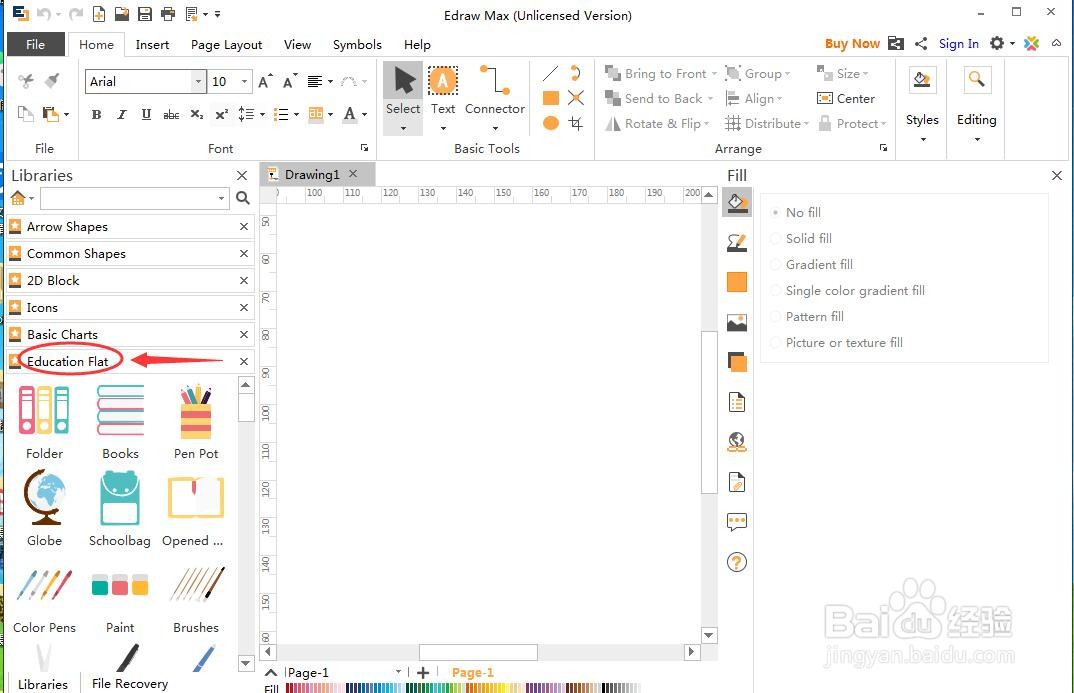Open the help question-mark sidebar panel

point(736,562)
